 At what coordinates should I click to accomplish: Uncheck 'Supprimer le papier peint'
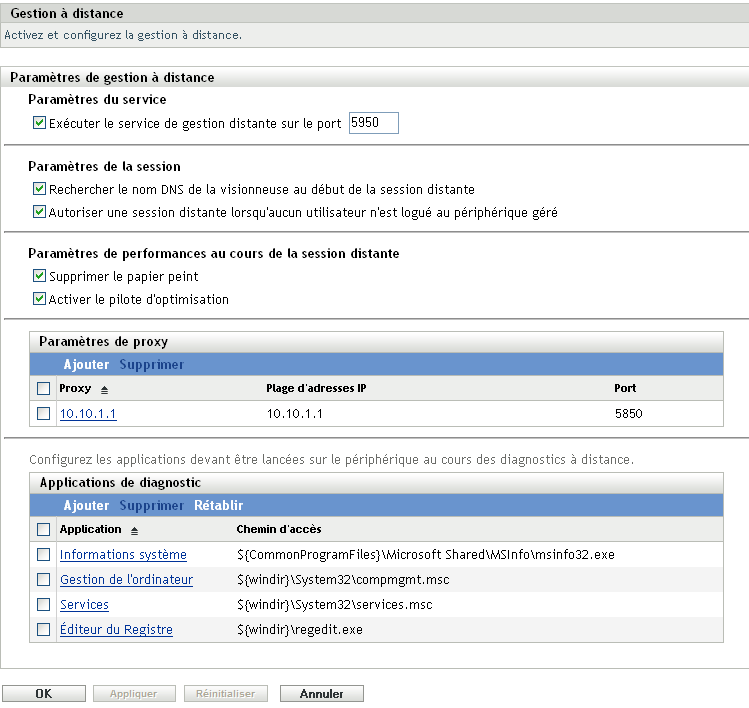click(39, 276)
